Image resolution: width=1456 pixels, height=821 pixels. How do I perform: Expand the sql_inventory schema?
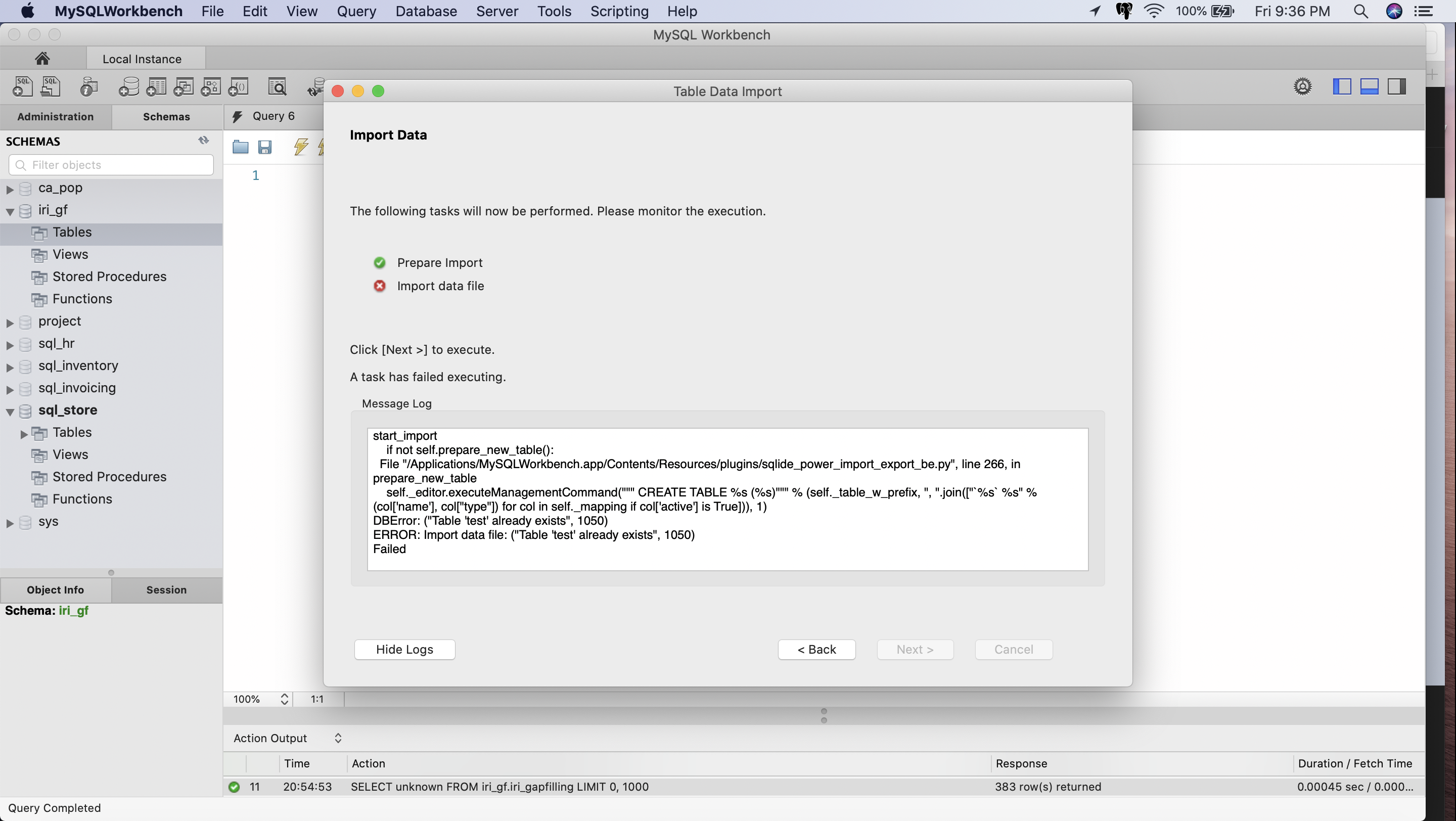click(x=10, y=367)
